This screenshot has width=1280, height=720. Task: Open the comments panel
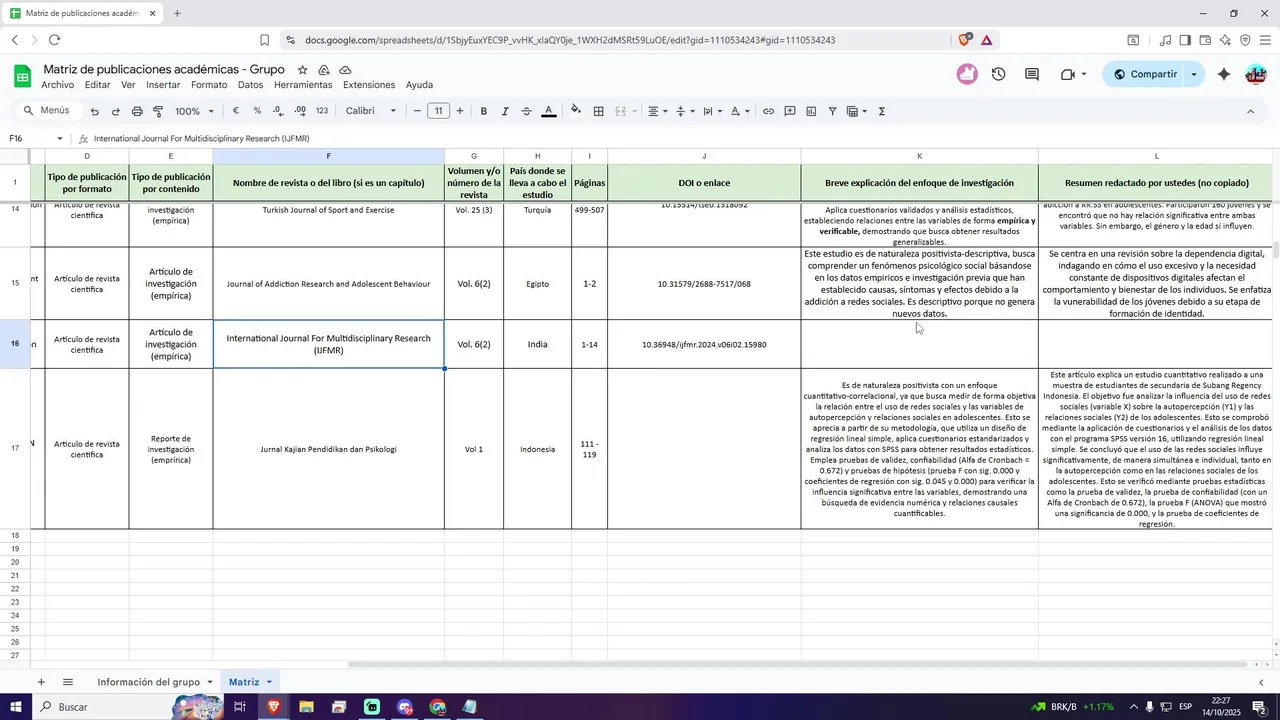pos(1032,74)
